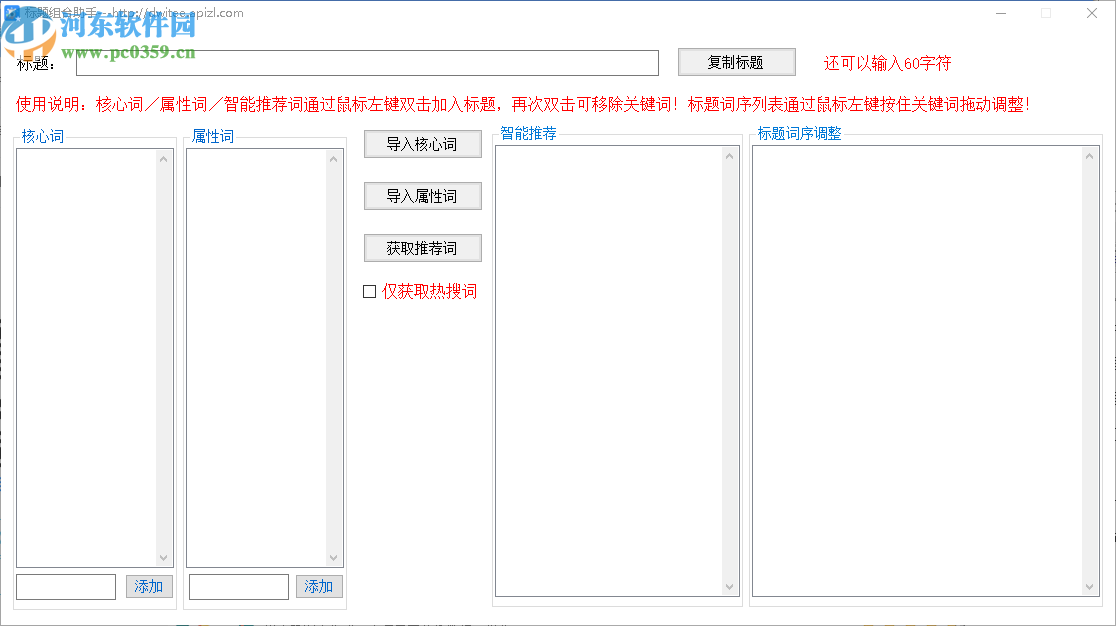Click 添加 under the core words list
The width and height of the screenshot is (1116, 626).
(148, 587)
